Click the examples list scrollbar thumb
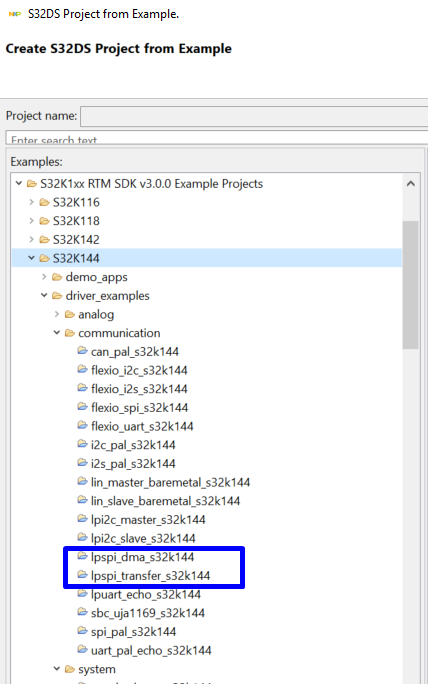 point(411,285)
